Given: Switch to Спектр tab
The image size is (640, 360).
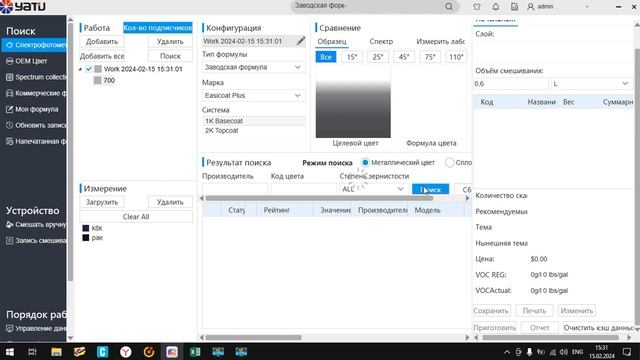Looking at the screenshot, I should point(381,41).
